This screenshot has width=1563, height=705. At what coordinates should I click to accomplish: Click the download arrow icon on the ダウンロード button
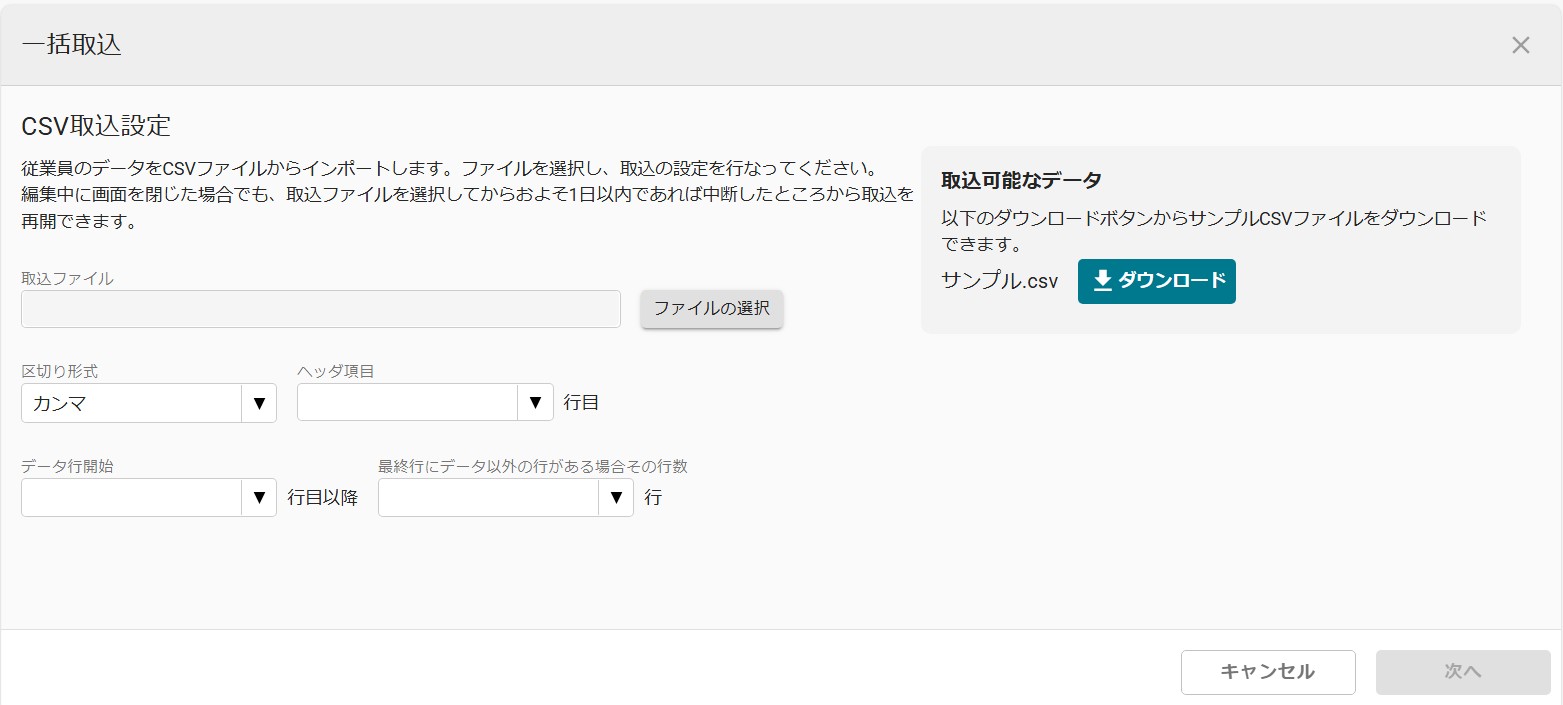pyautogui.click(x=1102, y=281)
